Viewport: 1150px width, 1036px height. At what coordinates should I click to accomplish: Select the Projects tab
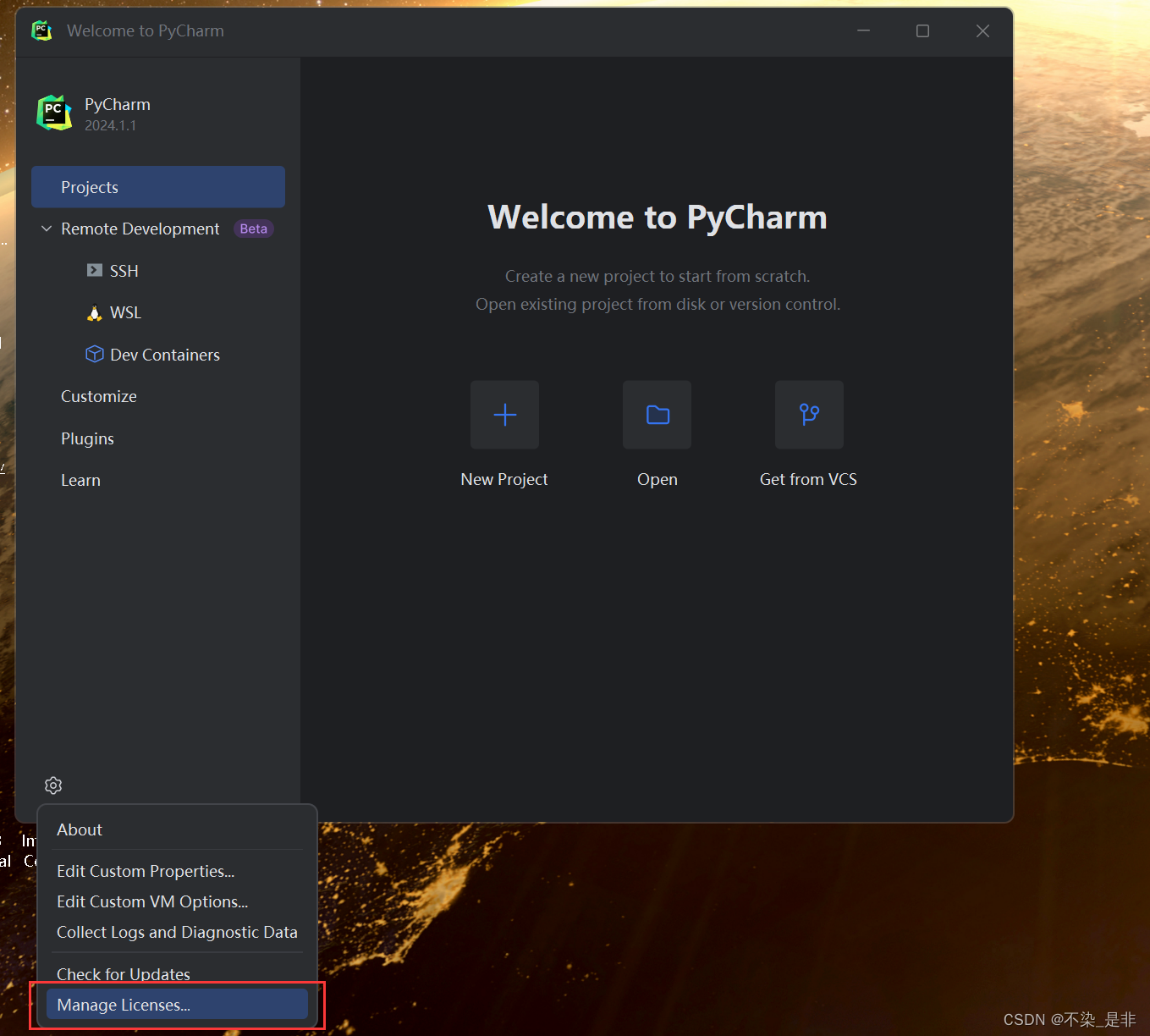tap(158, 187)
